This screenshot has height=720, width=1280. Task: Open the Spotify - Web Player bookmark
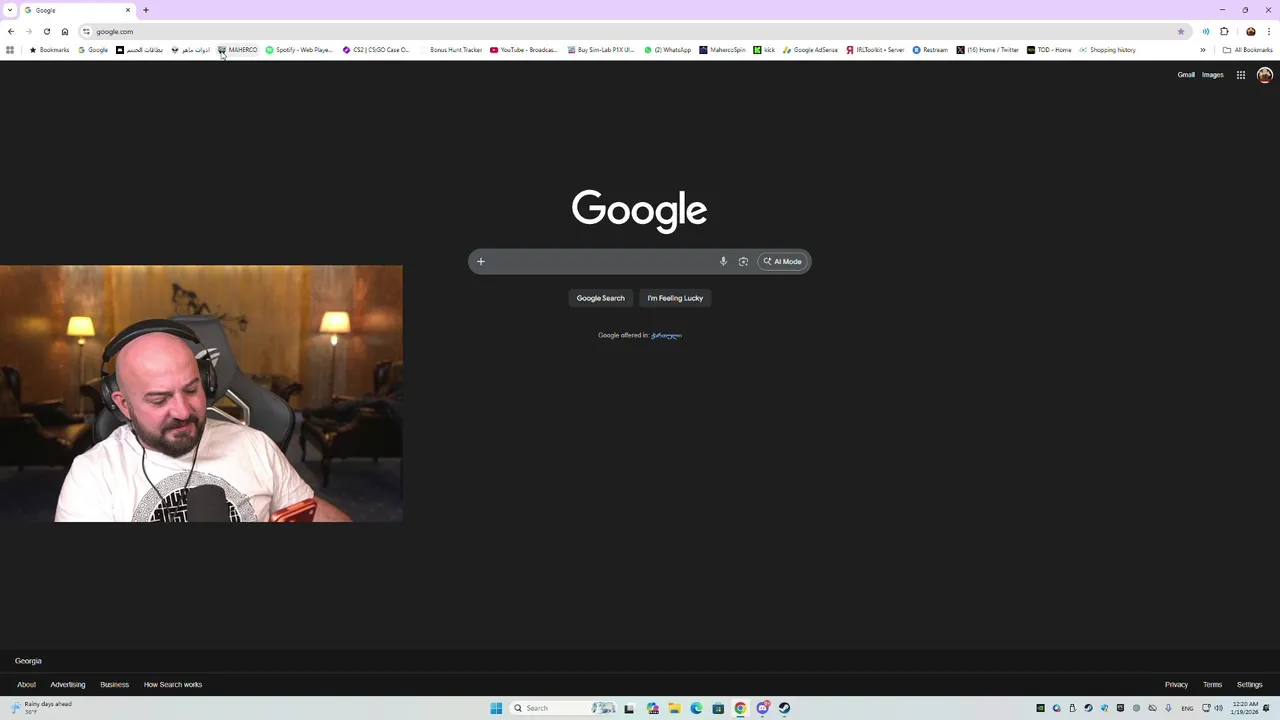pos(299,50)
